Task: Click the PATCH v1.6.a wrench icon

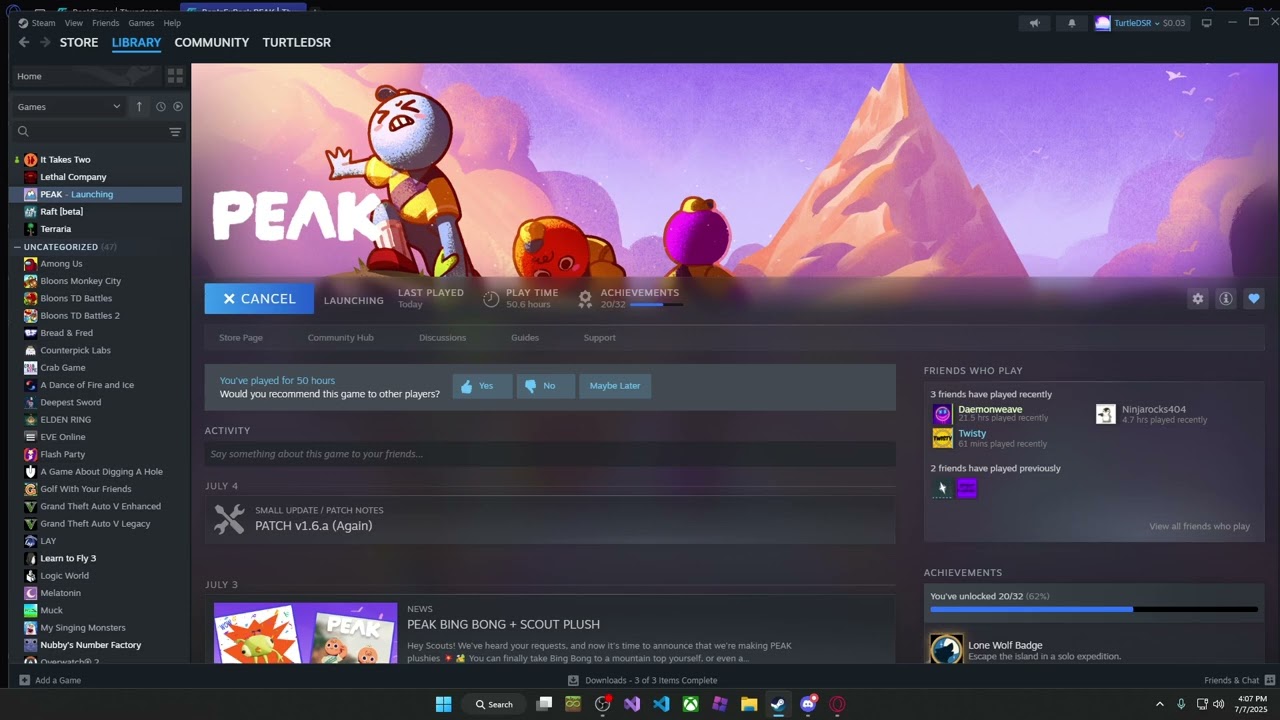Action: (x=229, y=518)
